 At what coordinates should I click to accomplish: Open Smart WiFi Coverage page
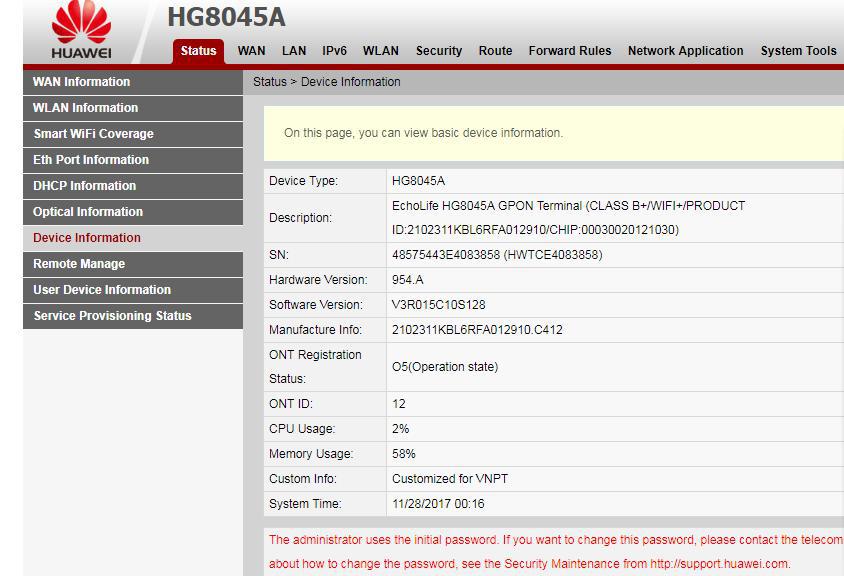coord(133,134)
